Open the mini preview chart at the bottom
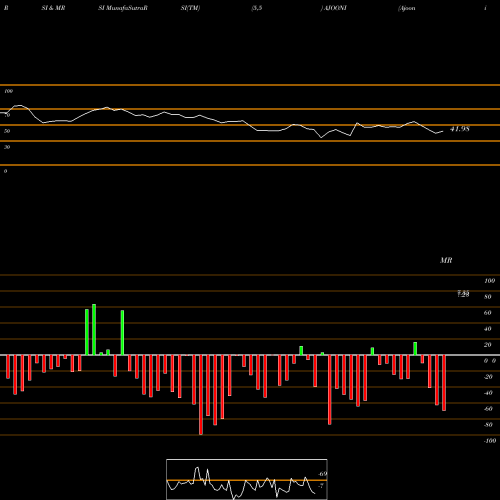Viewport: 500px width, 500px height. point(247,479)
